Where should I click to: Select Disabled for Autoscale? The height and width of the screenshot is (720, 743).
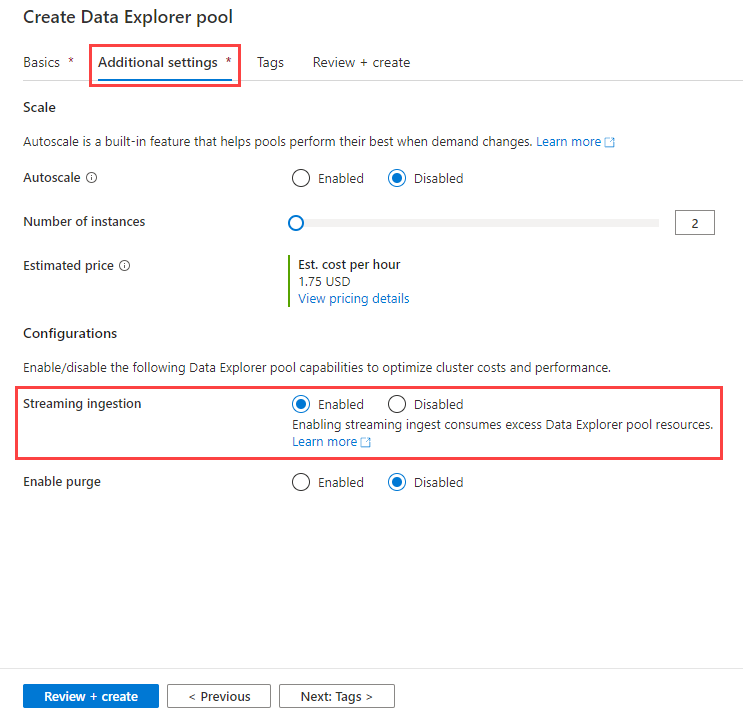coord(397,178)
